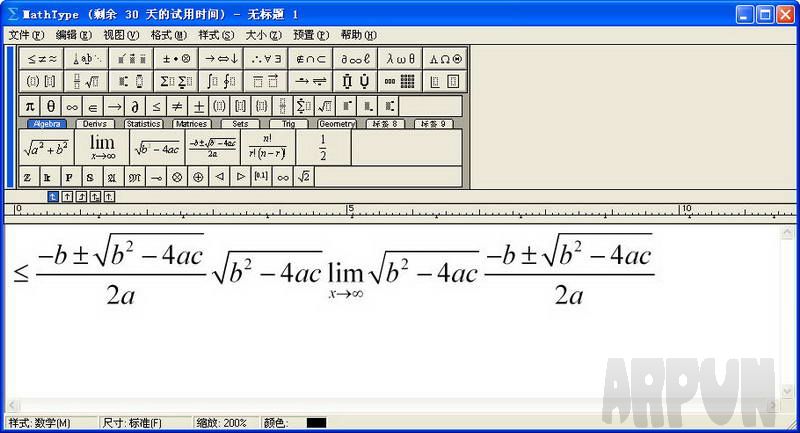This screenshot has width=800, height=433.
Task: Insert the one-half fraction expression
Action: (323, 147)
